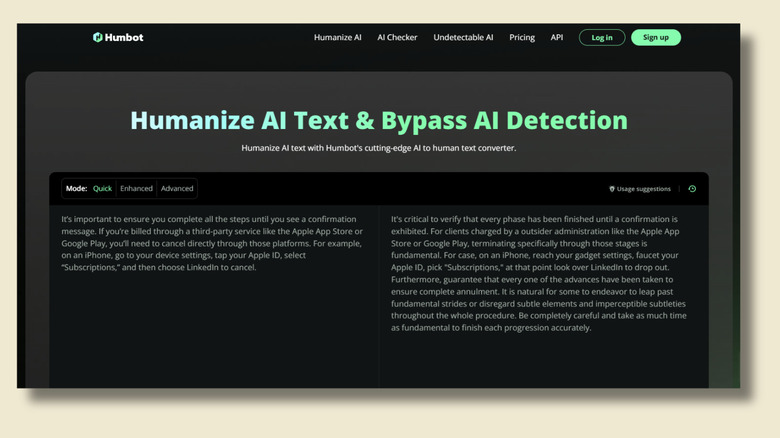Navigate to the Pricing page
This screenshot has height=438, width=780.
point(522,38)
